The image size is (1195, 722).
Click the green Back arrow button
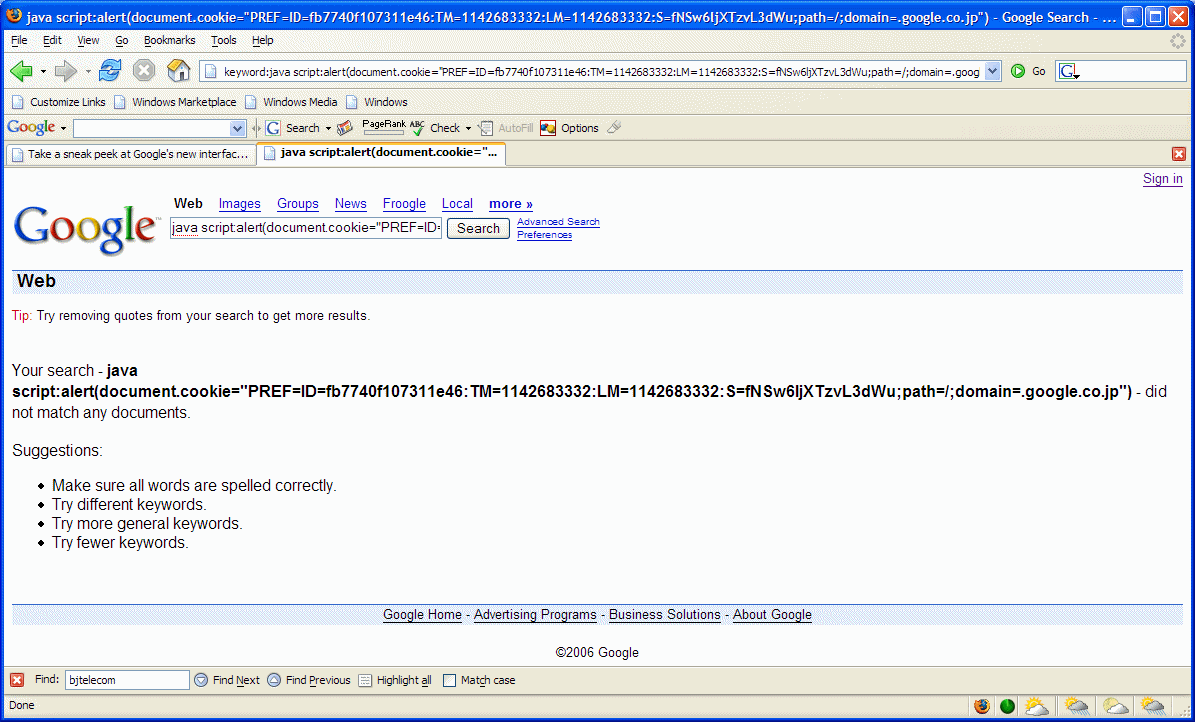click(21, 71)
